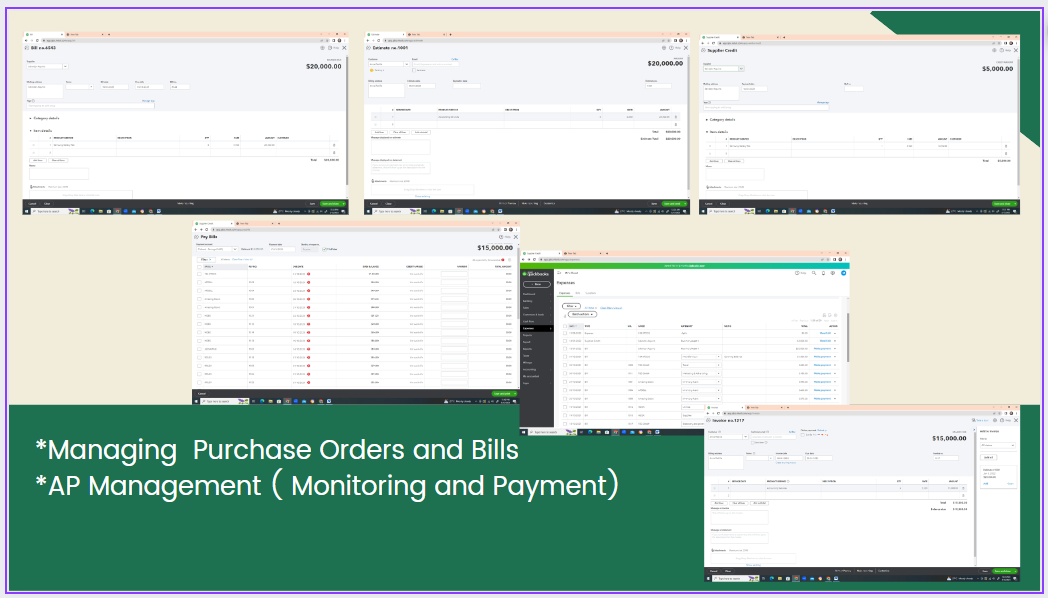Click the QuickBooks logo in the Expenses sidebar

pos(535,273)
